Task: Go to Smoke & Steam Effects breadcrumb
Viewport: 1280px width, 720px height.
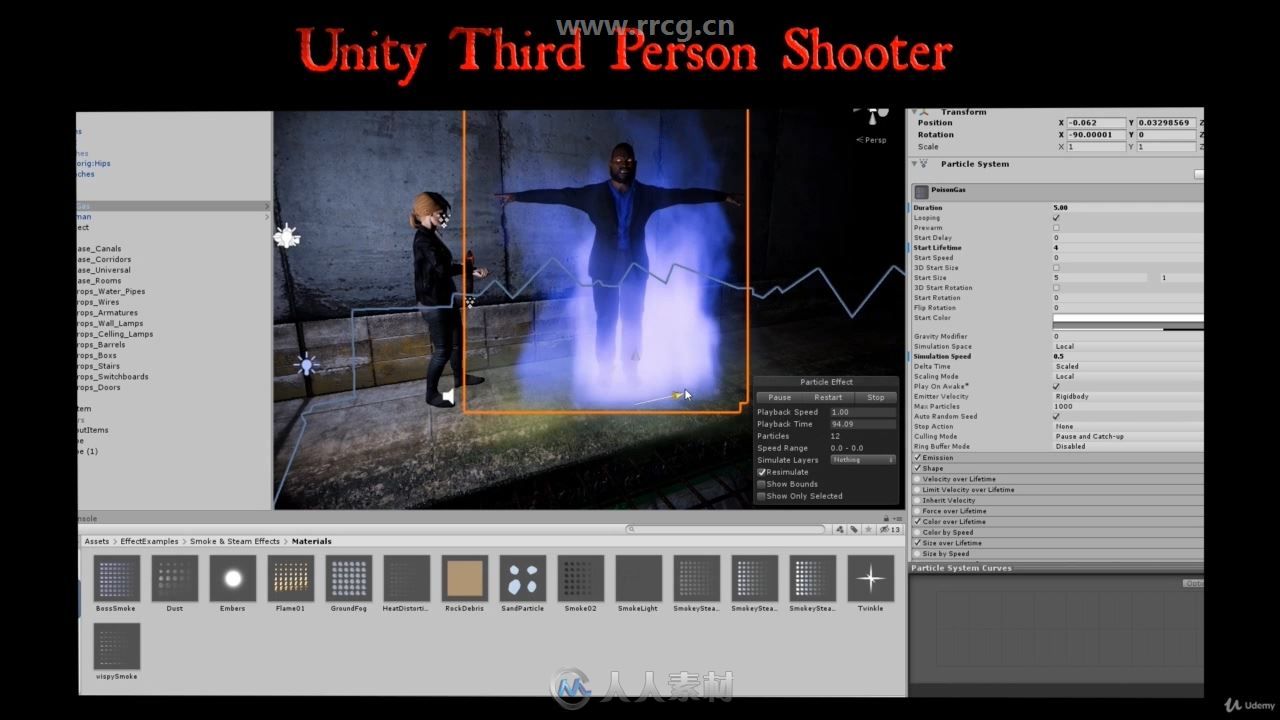Action: pos(235,541)
